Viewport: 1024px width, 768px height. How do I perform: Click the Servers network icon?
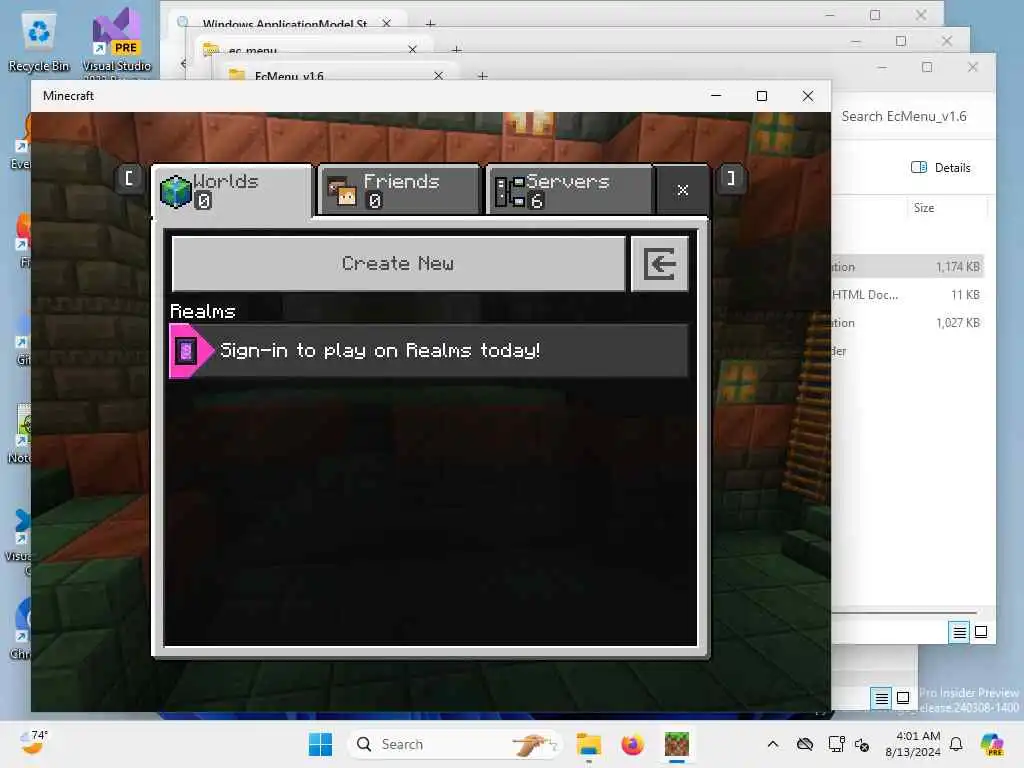[509, 191]
